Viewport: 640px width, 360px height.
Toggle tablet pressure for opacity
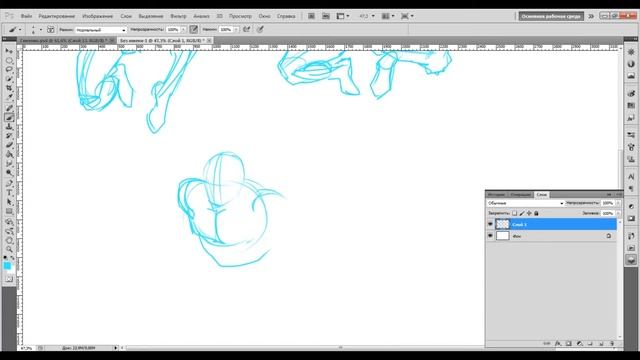coord(193,29)
